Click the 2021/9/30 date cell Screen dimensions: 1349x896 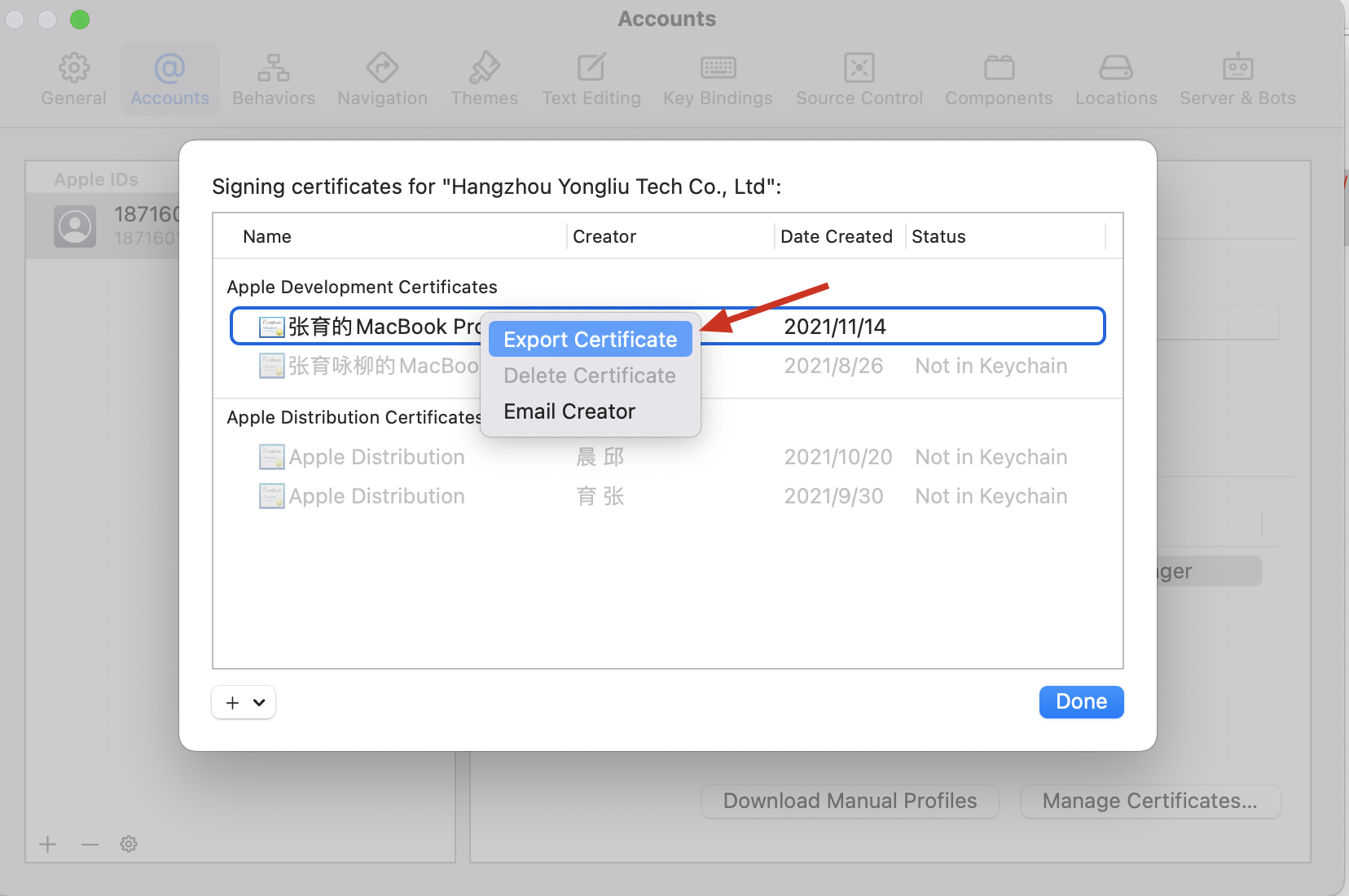(833, 496)
